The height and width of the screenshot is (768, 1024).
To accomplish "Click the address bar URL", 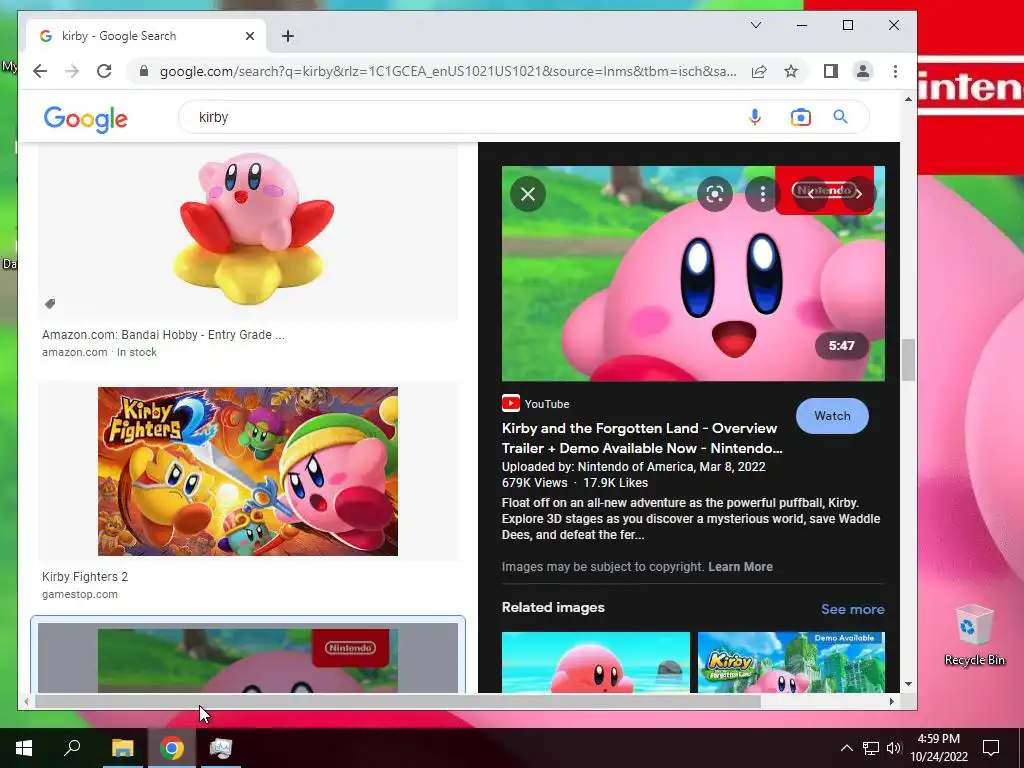I will (448, 71).
